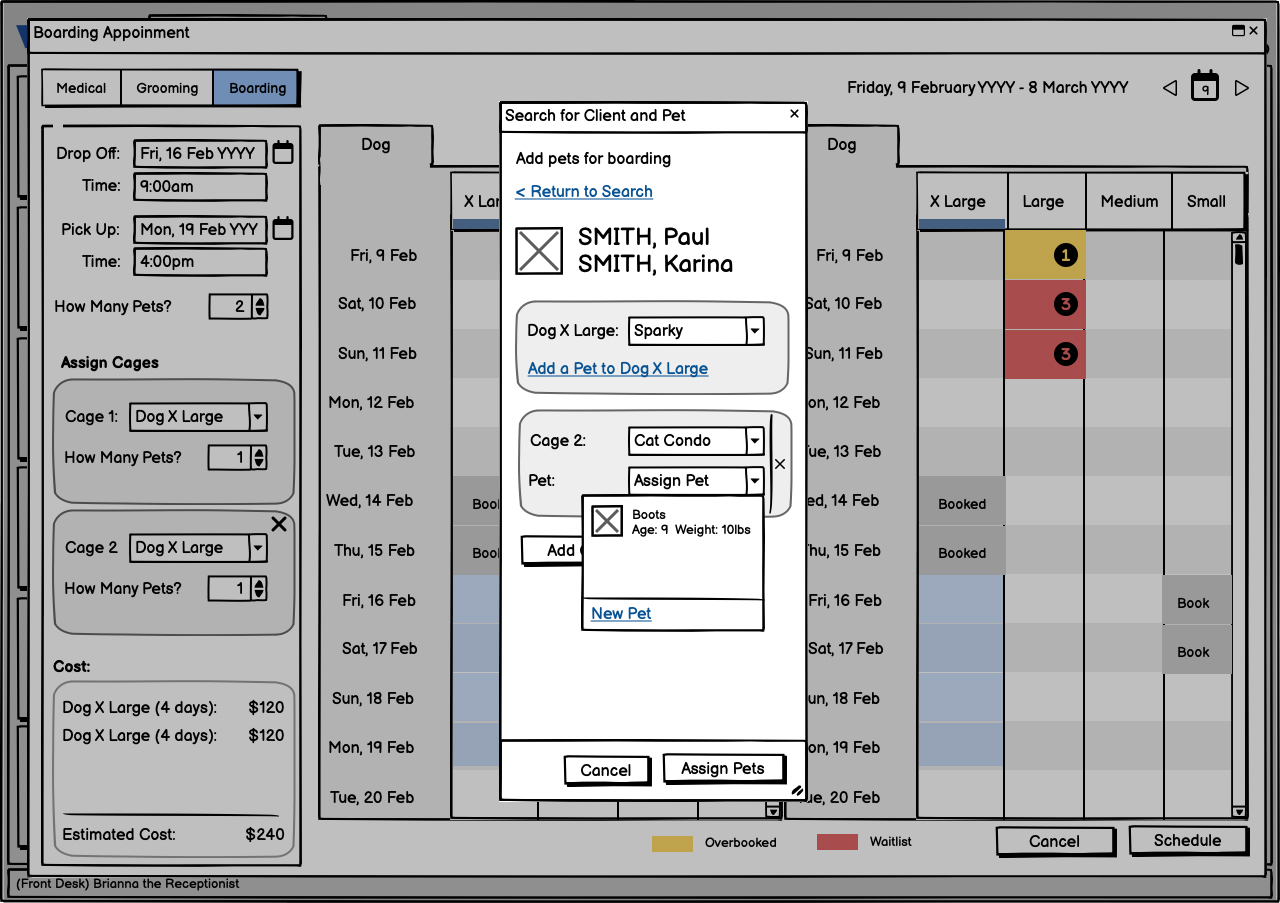Click the Drop Off time field
Viewport: 1280px width, 903px height.
click(x=200, y=186)
